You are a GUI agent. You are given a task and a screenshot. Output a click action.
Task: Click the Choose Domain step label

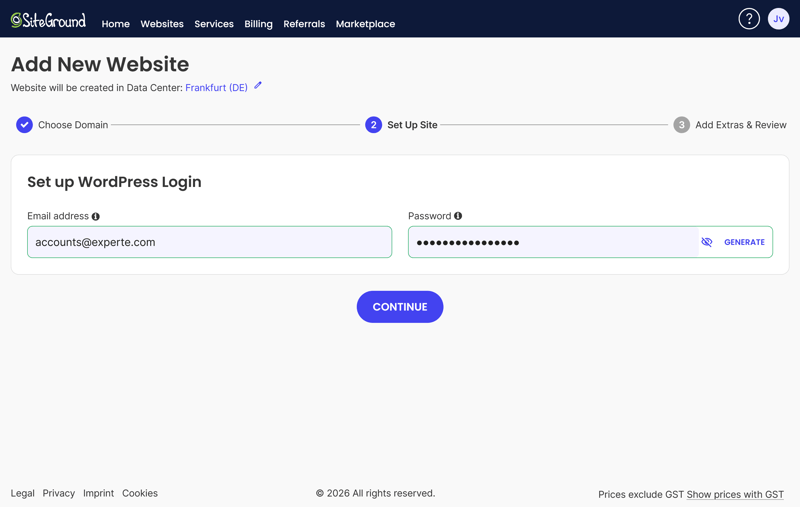point(73,125)
